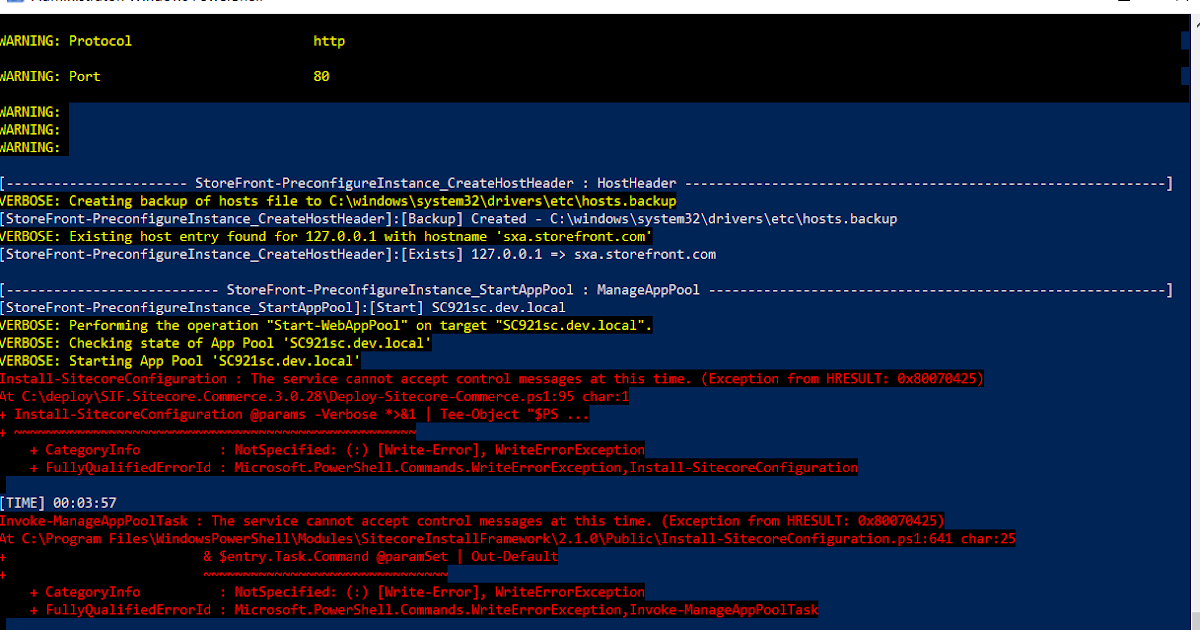
Task: Click the 'WARNING: Port' line
Action: (x=50, y=76)
